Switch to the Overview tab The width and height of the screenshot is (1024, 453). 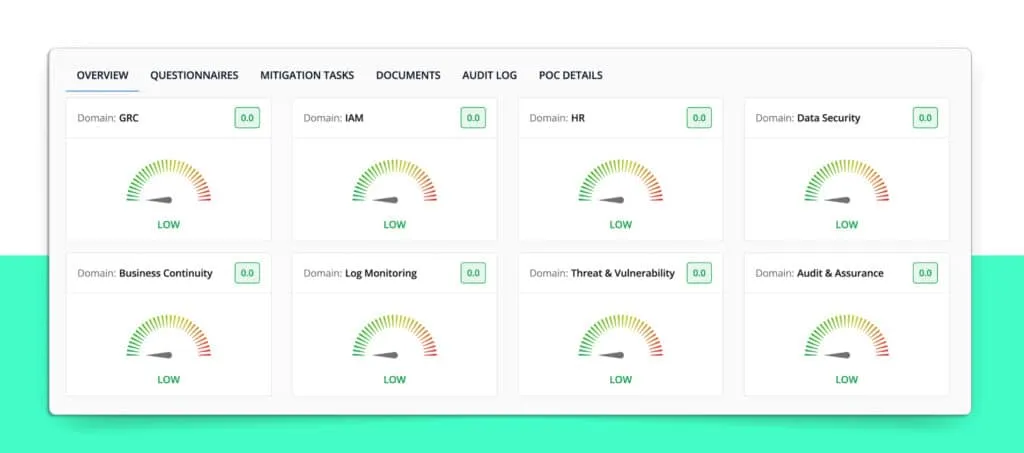click(x=103, y=75)
